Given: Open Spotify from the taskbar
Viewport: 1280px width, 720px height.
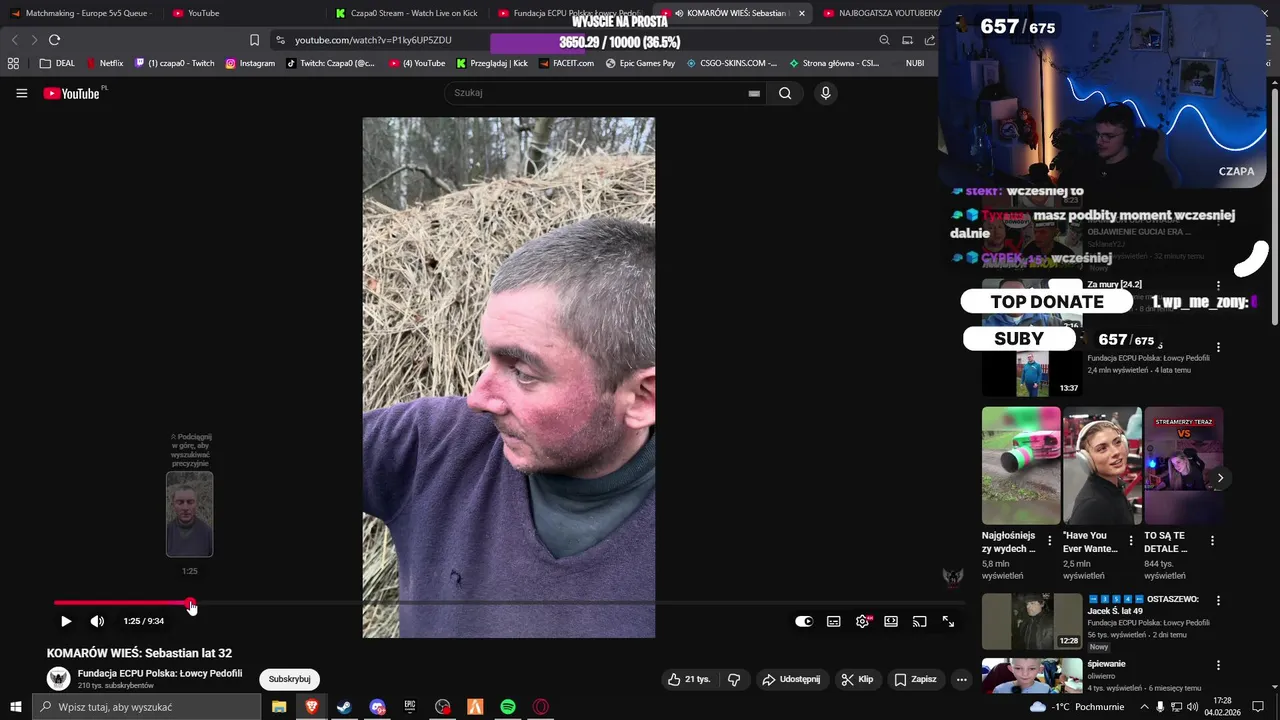Looking at the screenshot, I should click(508, 707).
